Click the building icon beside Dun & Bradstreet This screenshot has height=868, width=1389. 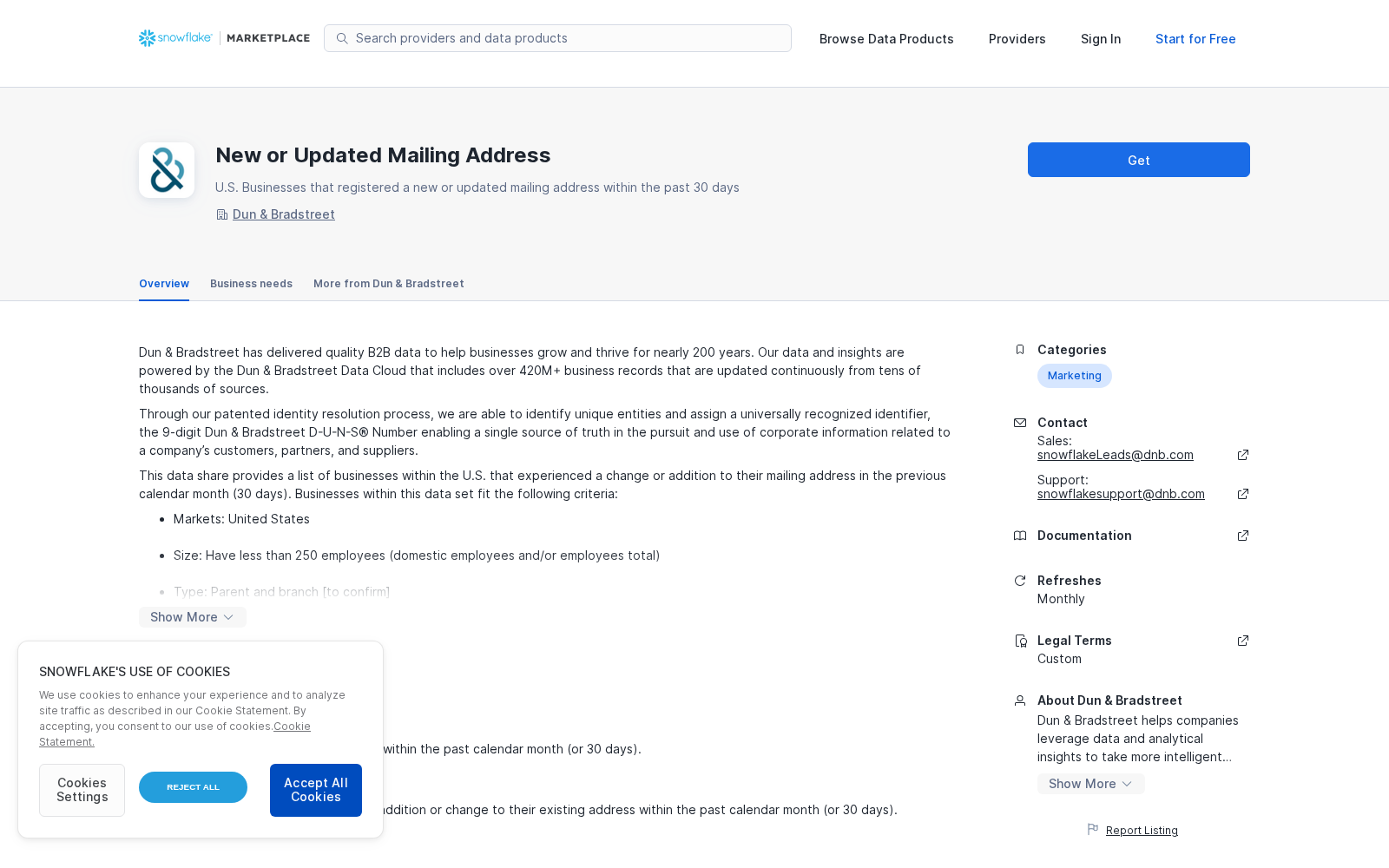(x=221, y=214)
